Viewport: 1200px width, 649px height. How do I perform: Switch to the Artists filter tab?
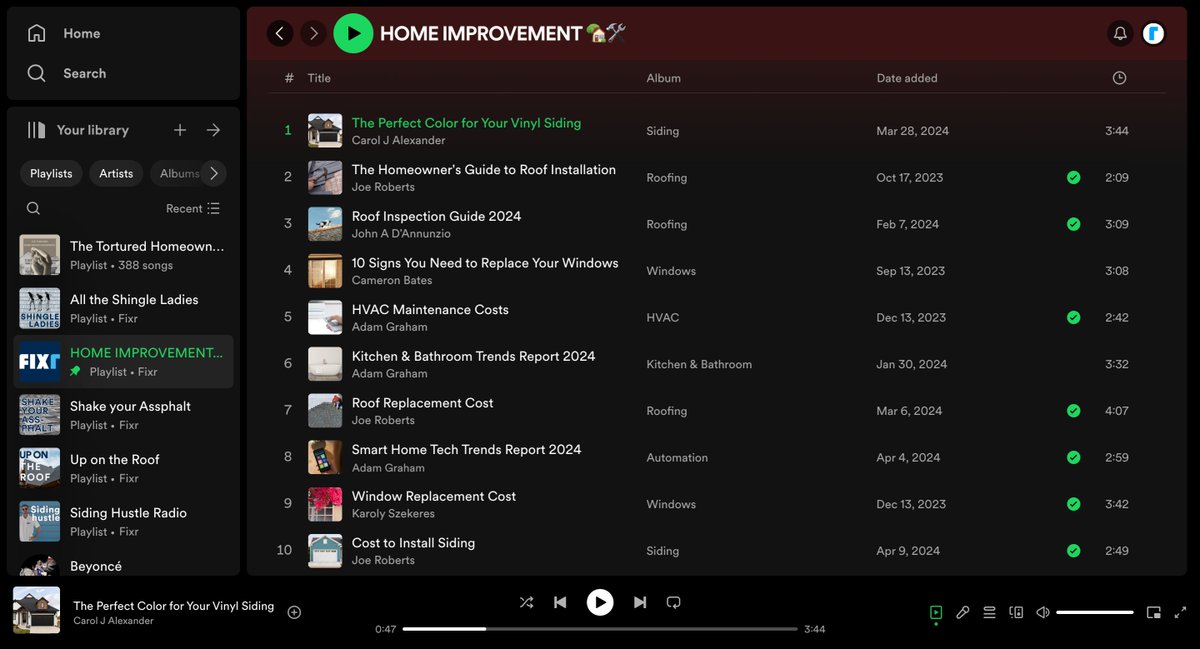[x=115, y=173]
